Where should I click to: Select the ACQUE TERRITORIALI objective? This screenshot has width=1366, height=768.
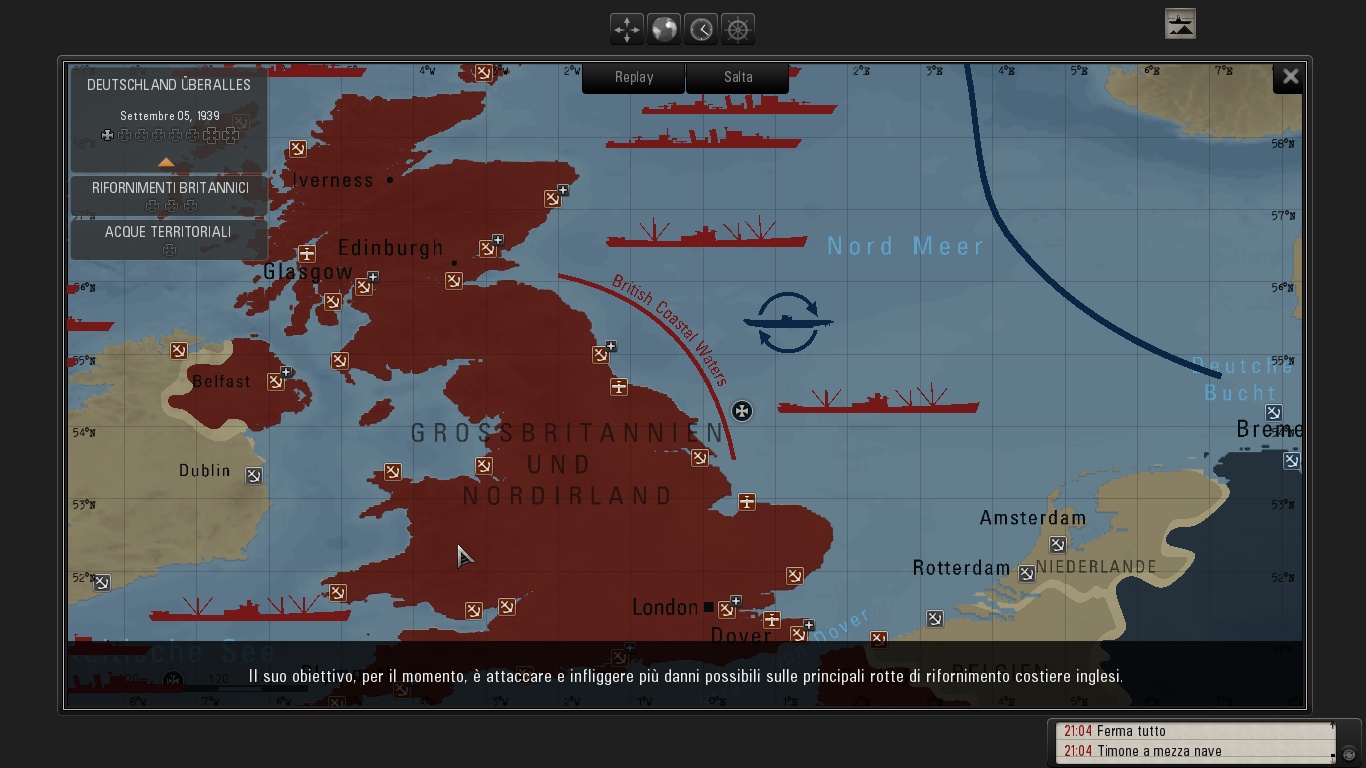tap(168, 239)
